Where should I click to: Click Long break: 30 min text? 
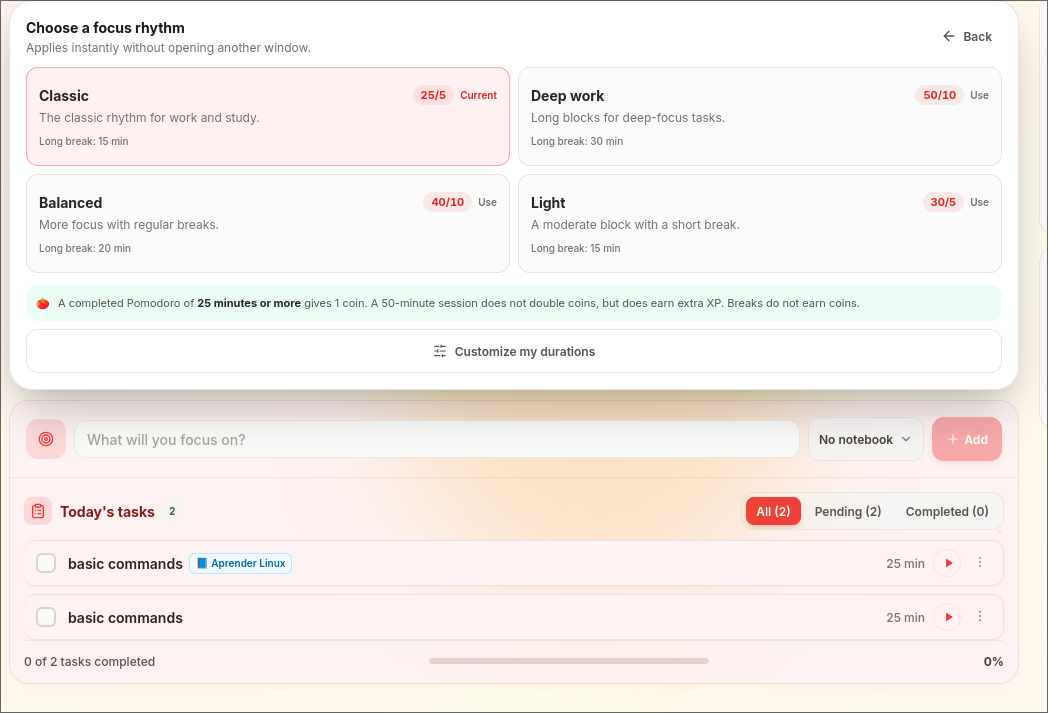(577, 141)
